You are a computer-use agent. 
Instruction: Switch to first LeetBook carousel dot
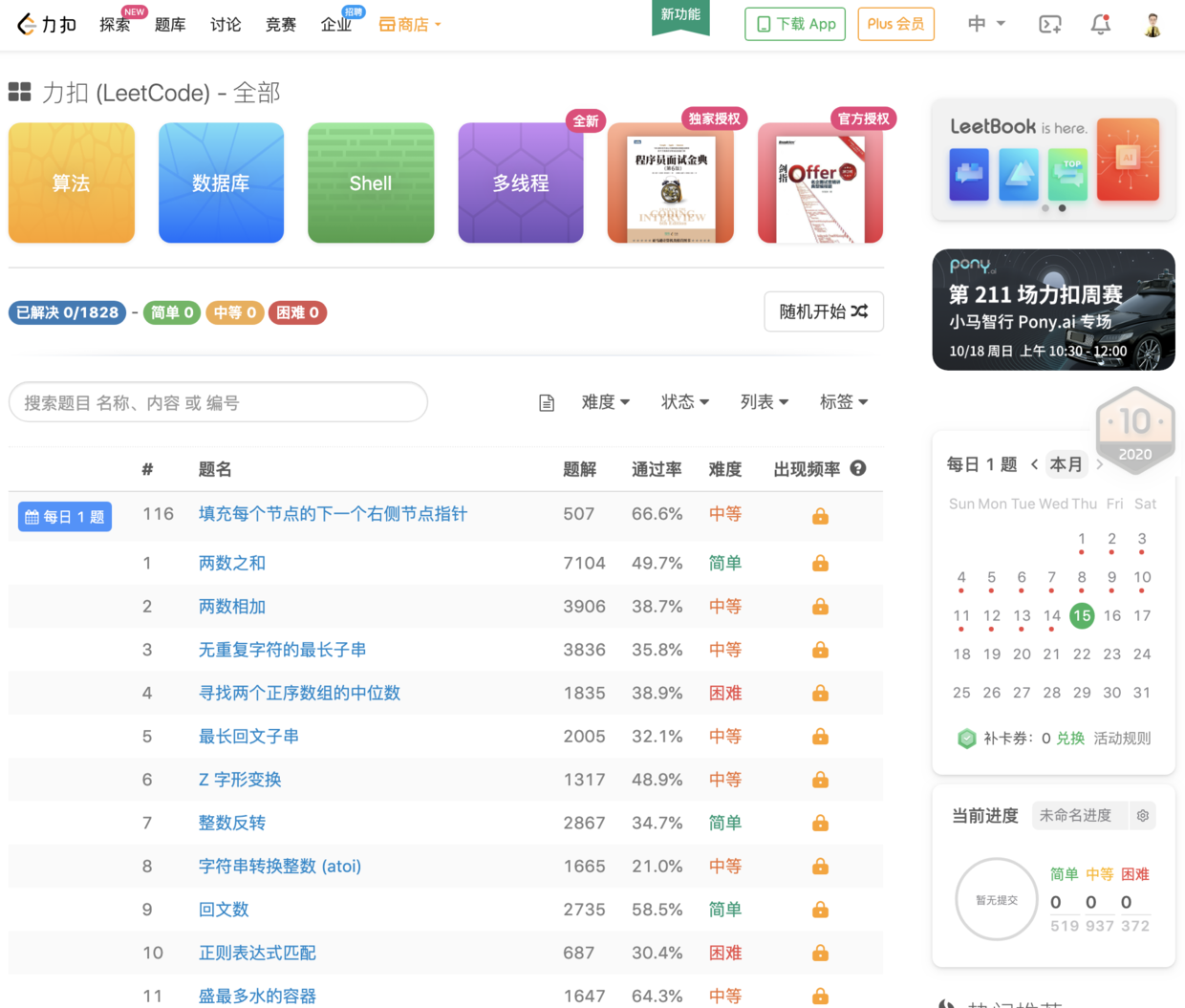[1045, 208]
